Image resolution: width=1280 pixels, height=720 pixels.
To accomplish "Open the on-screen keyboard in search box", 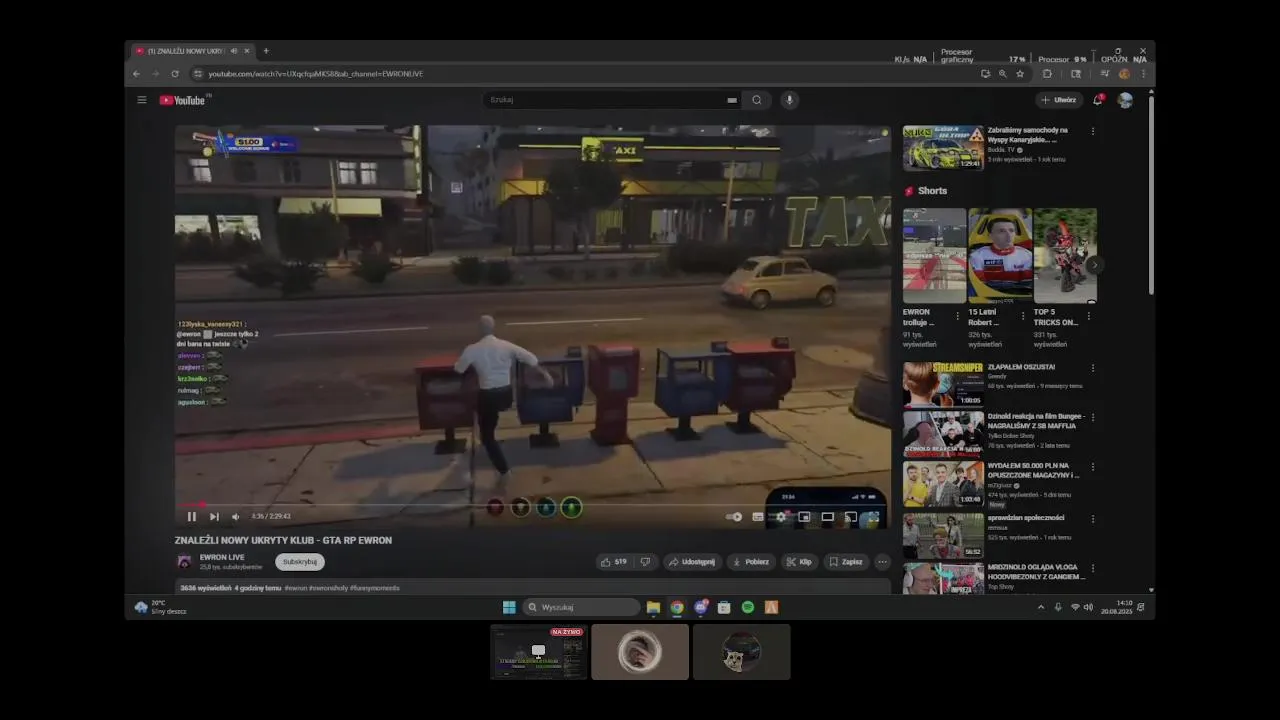I will [732, 100].
